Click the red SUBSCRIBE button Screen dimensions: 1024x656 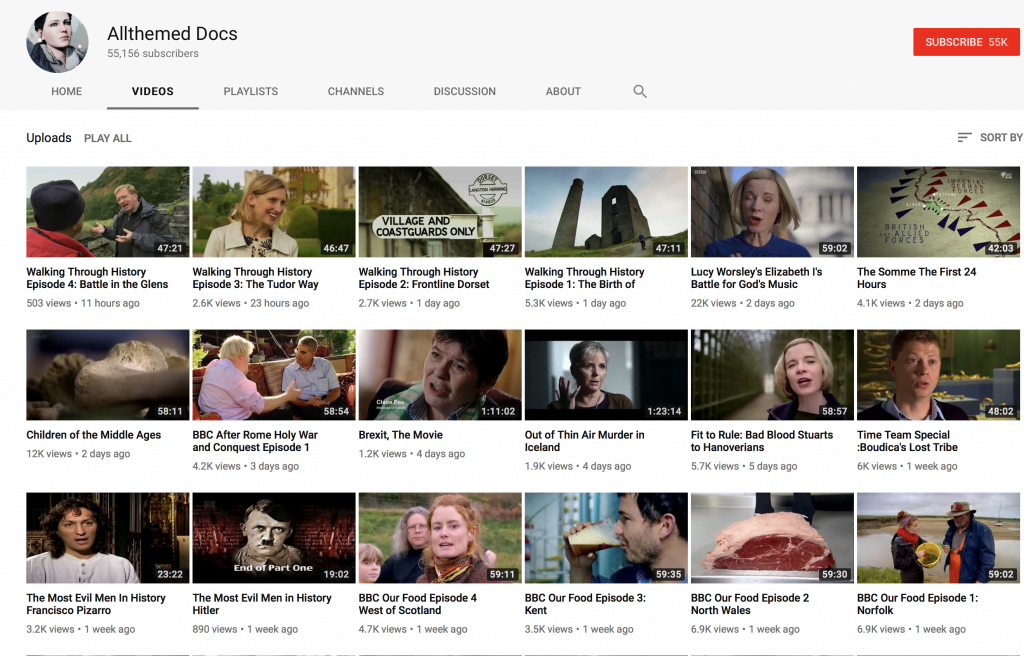(x=966, y=42)
